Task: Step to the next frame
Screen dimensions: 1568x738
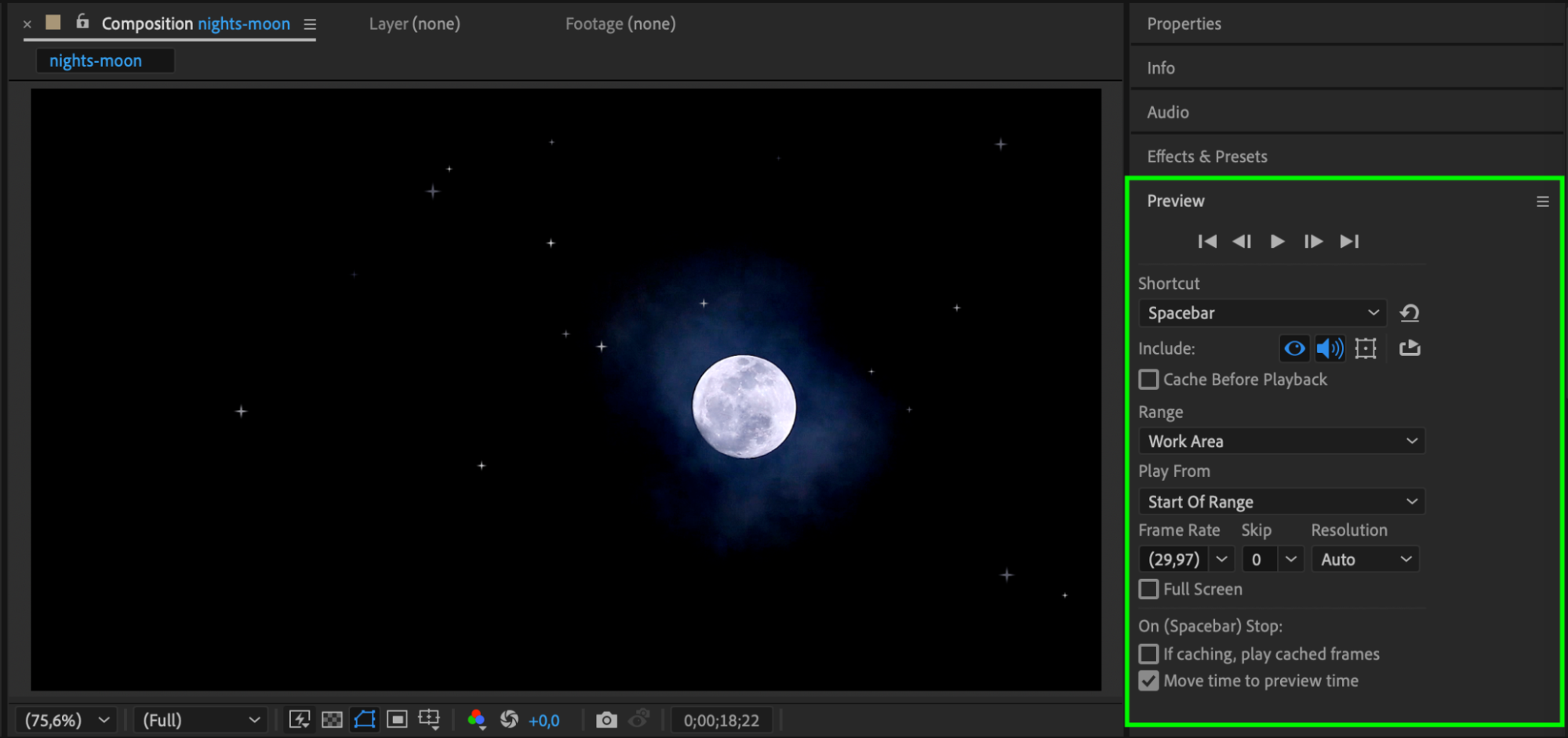Action: 1313,242
